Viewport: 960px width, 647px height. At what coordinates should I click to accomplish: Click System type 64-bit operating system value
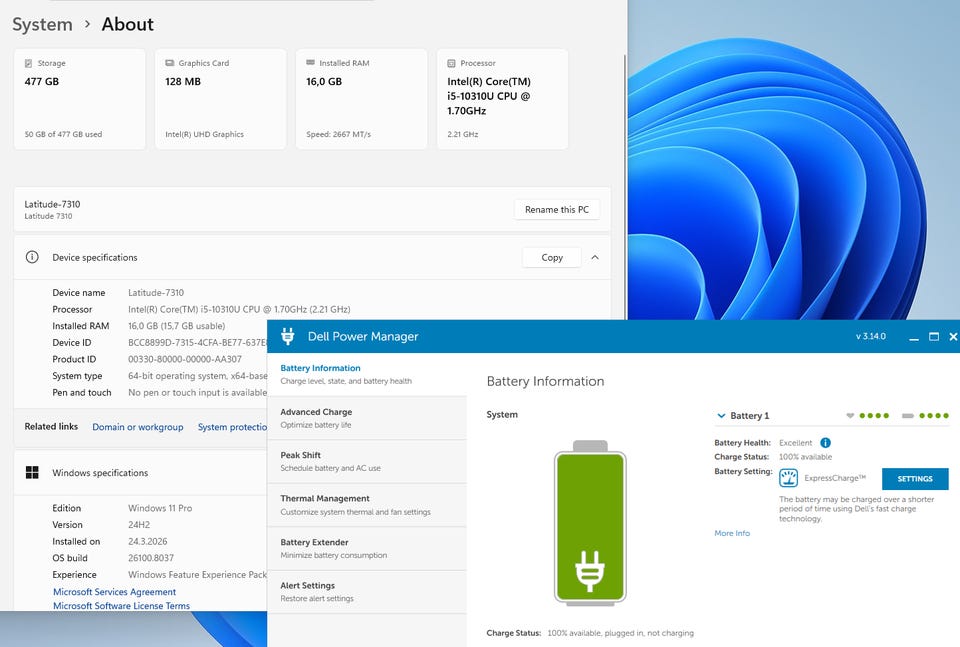197,376
